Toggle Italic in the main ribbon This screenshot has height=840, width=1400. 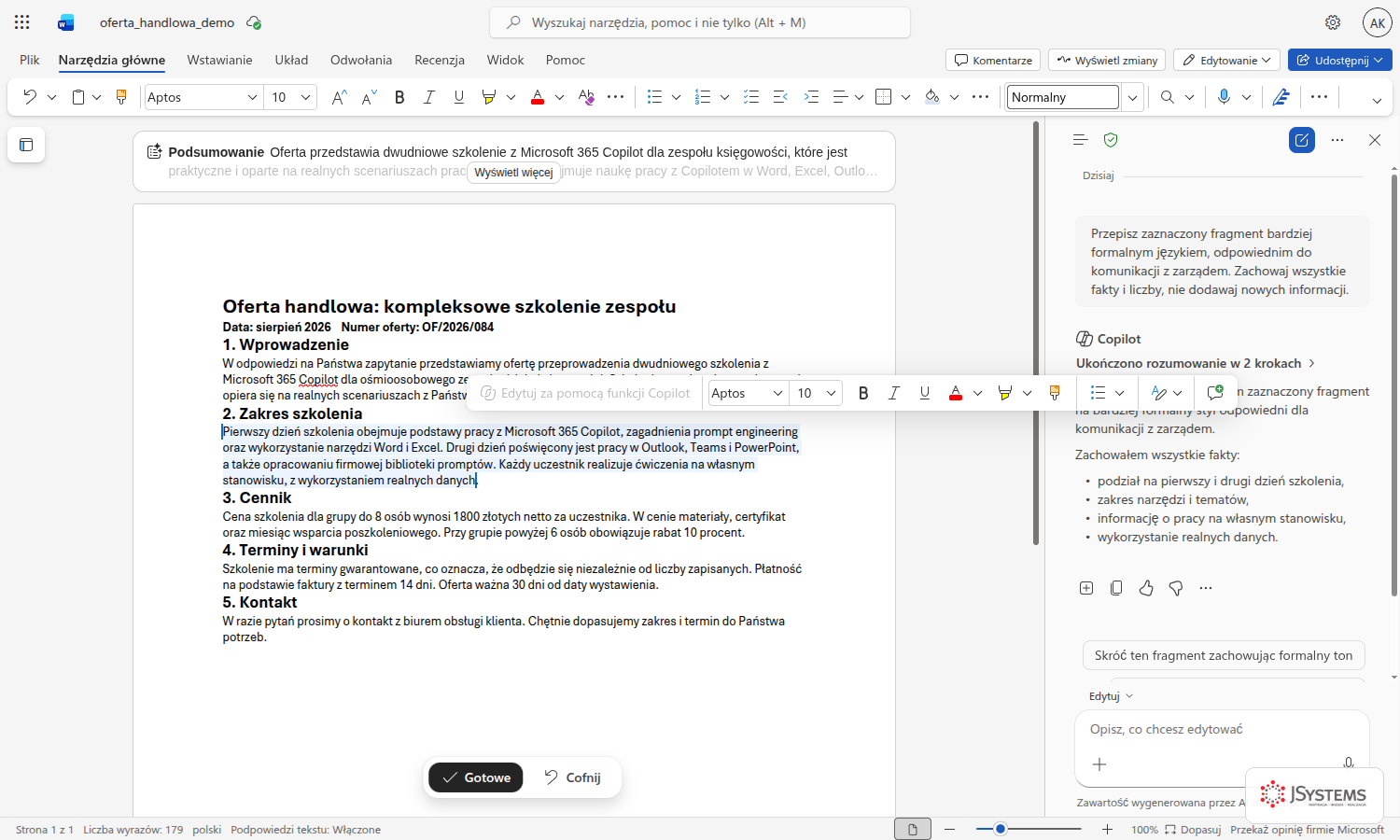click(x=429, y=97)
